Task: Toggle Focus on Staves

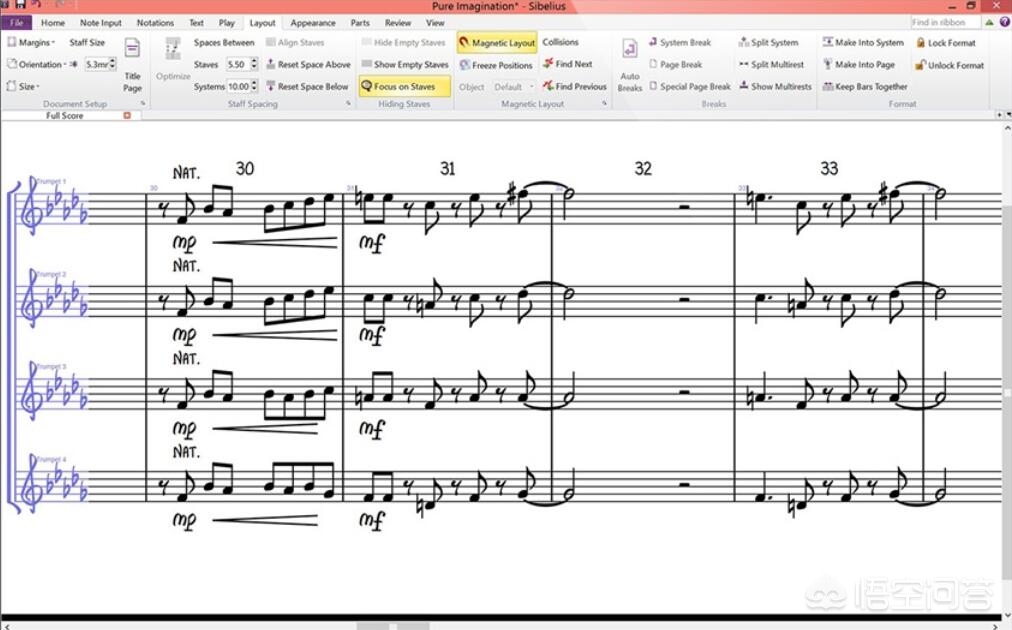Action: point(405,86)
